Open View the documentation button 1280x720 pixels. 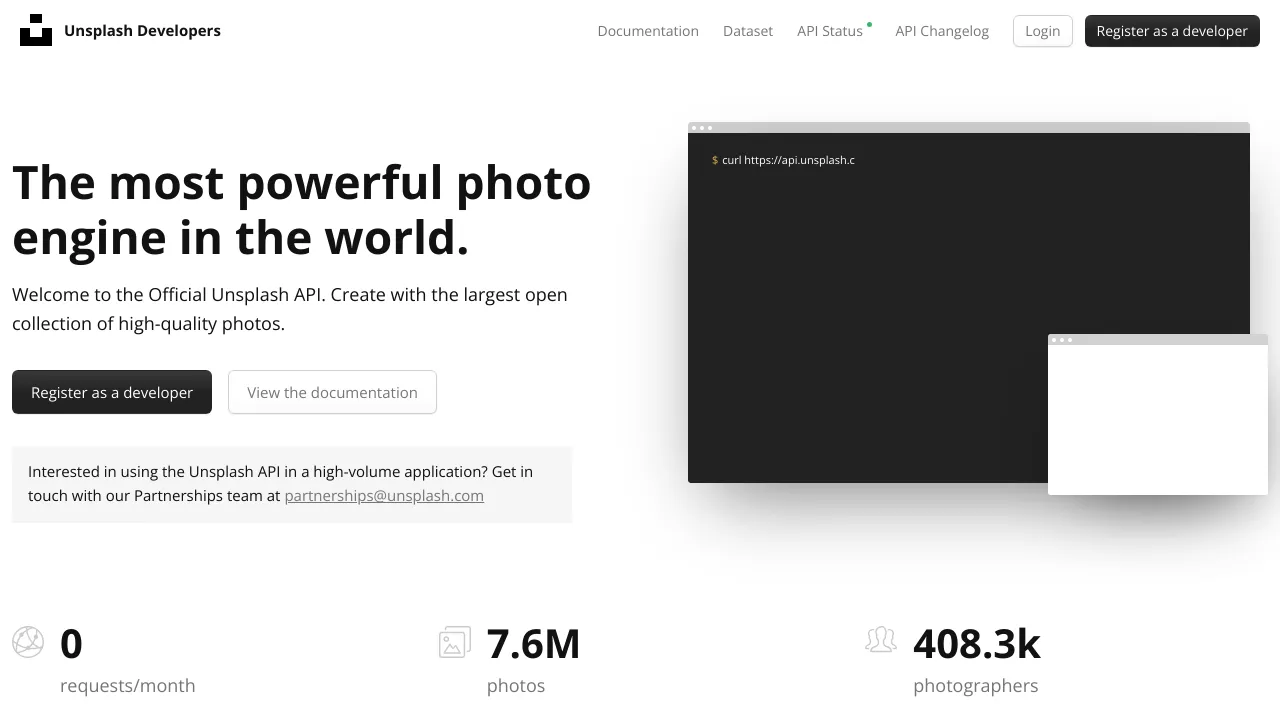(332, 392)
